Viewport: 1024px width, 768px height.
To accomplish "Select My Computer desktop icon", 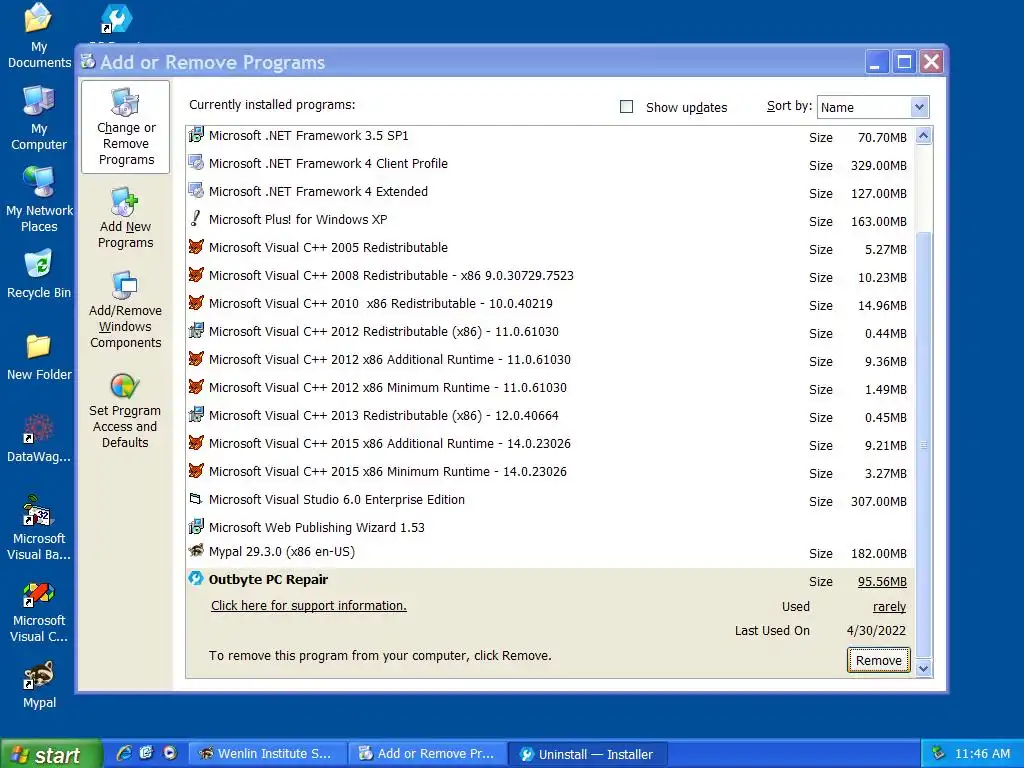I will (39, 118).
